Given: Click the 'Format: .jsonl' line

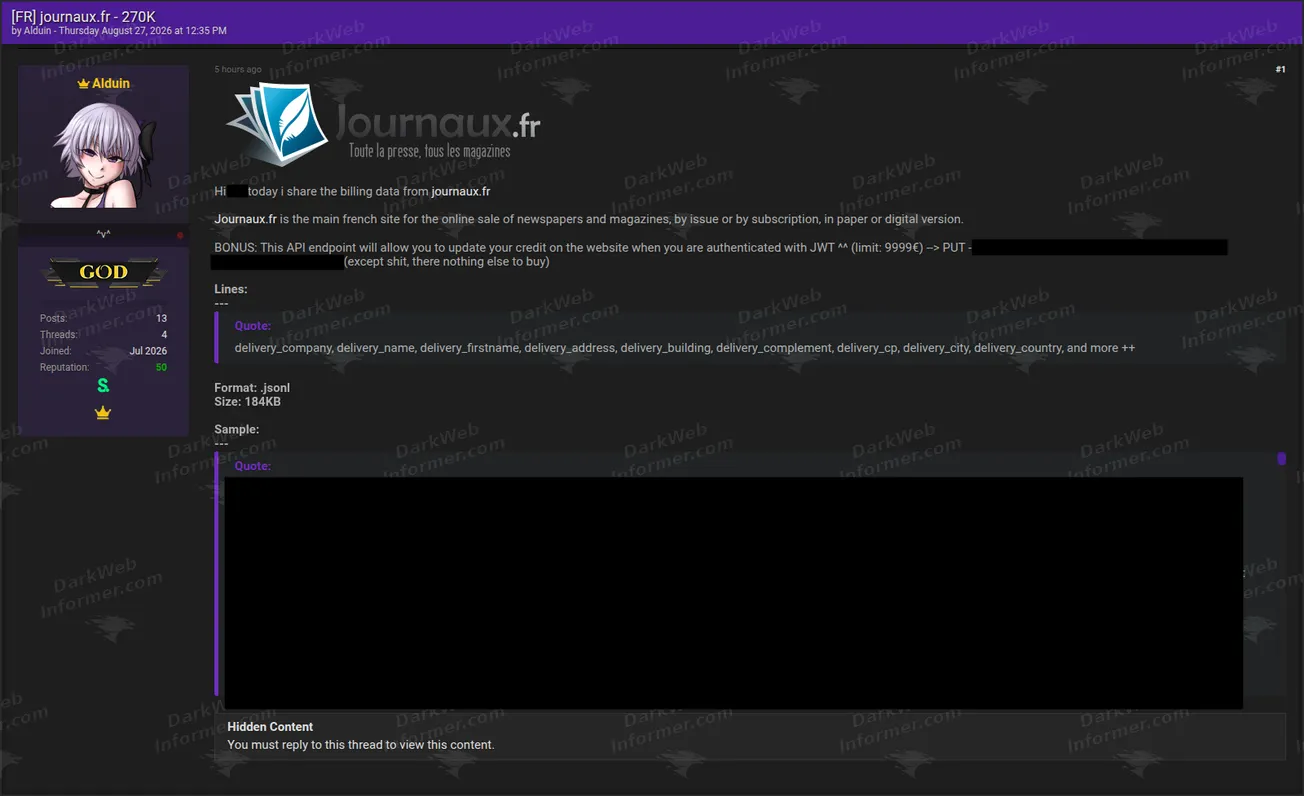Looking at the screenshot, I should tap(252, 388).
